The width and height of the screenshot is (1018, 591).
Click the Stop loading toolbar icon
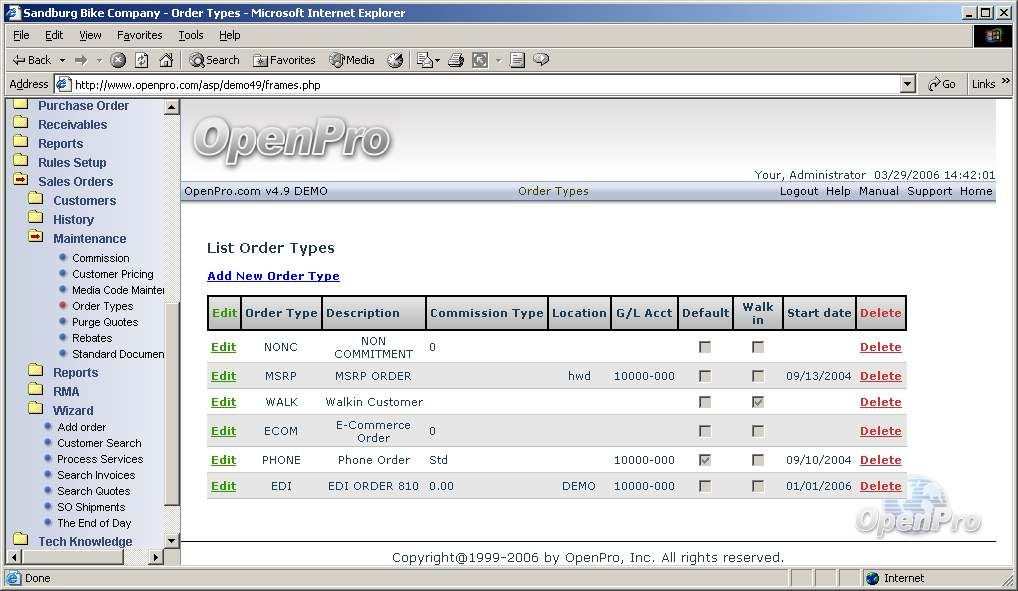[x=118, y=60]
